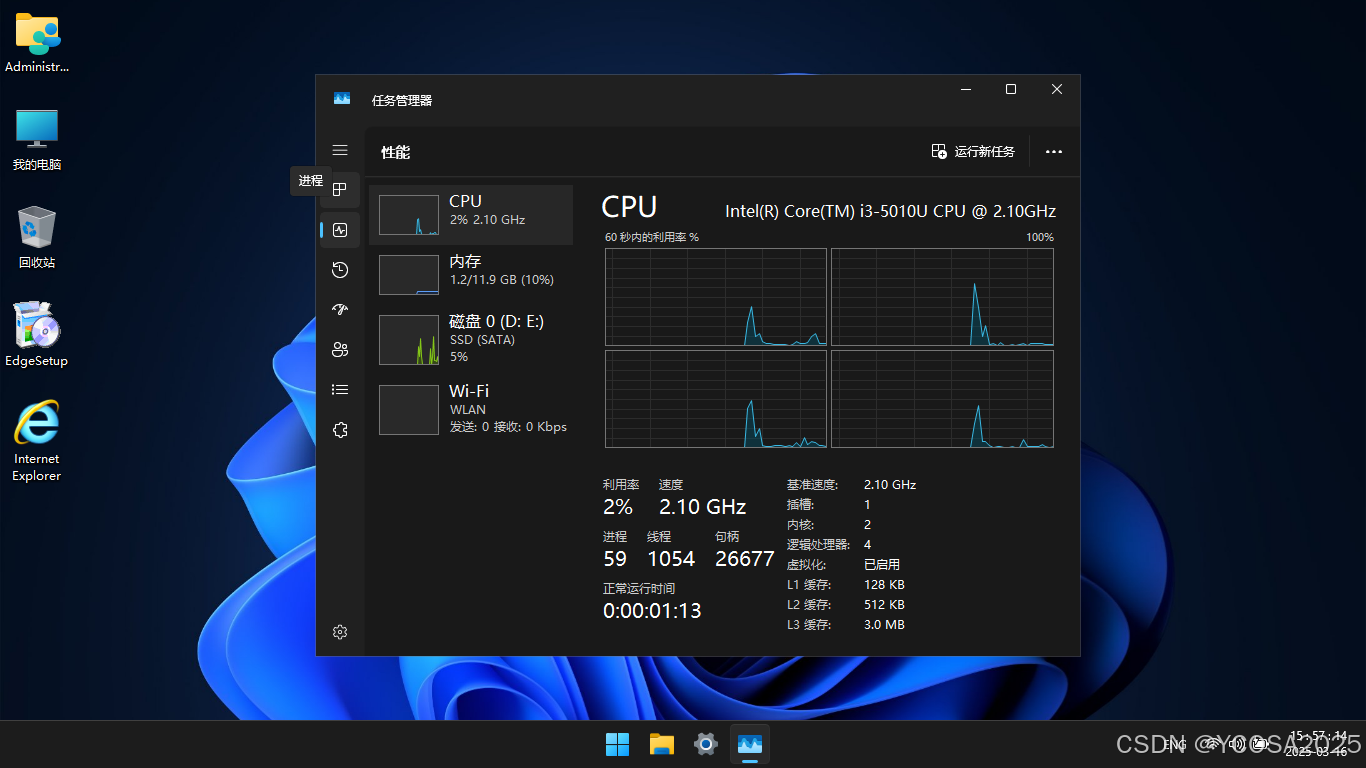
Task: Select the Internet Explorer desktop icon
Action: tap(37, 441)
